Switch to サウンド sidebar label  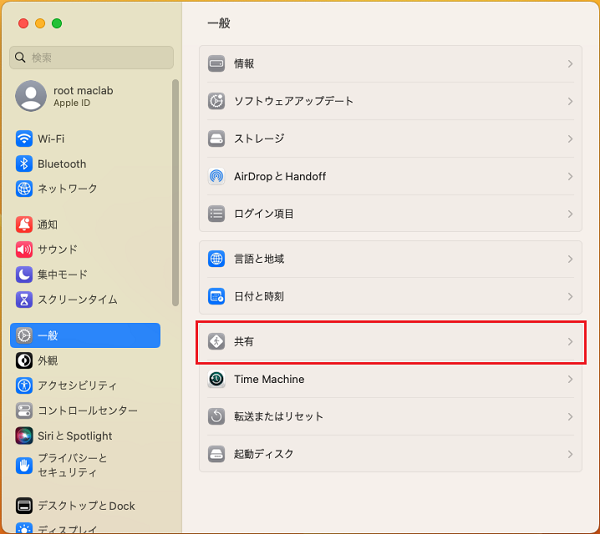(57, 249)
